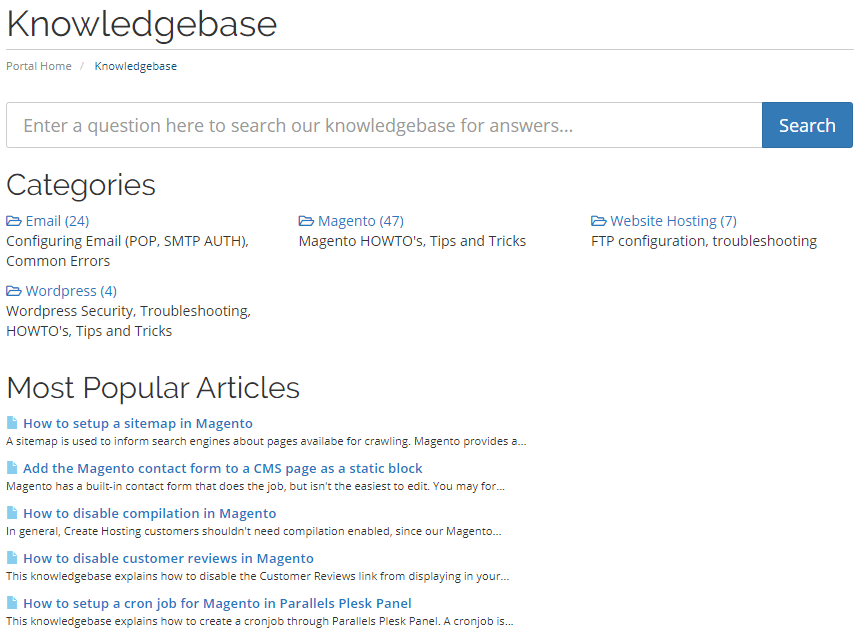Click document icon beside disable compilation article

12,513
